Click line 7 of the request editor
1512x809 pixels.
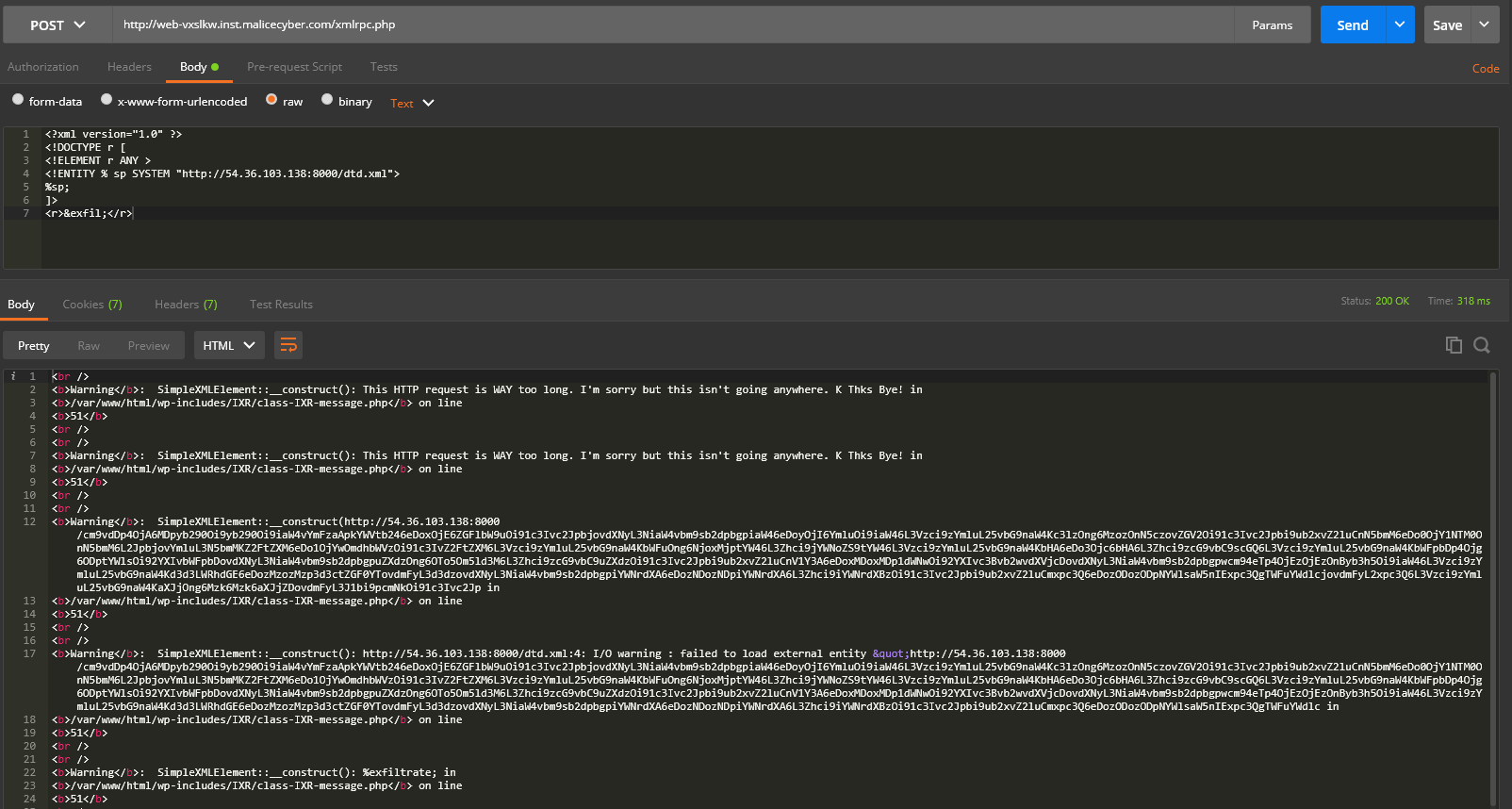769,213
